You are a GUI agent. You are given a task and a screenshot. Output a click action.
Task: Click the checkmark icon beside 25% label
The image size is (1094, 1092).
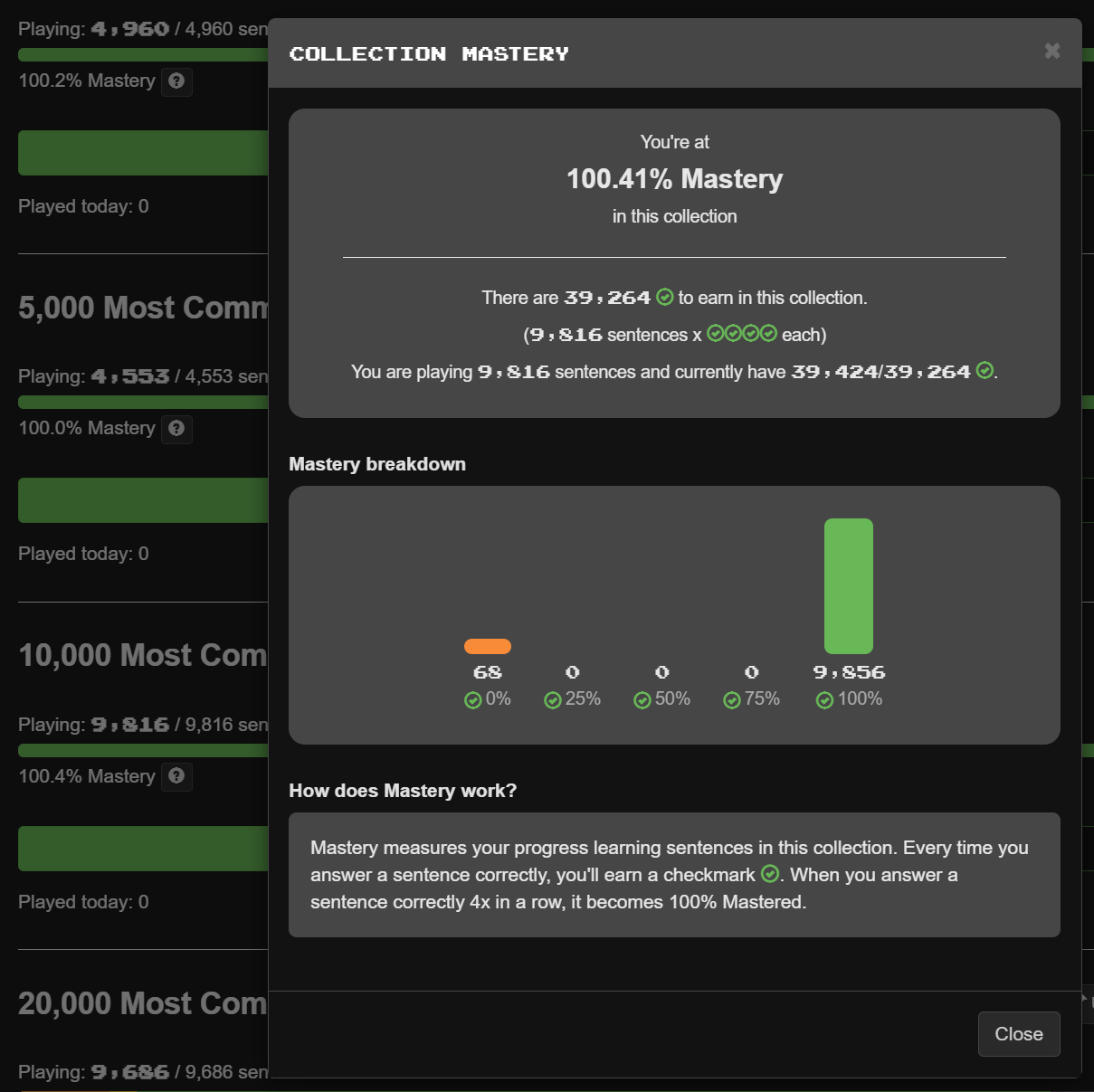pos(552,700)
